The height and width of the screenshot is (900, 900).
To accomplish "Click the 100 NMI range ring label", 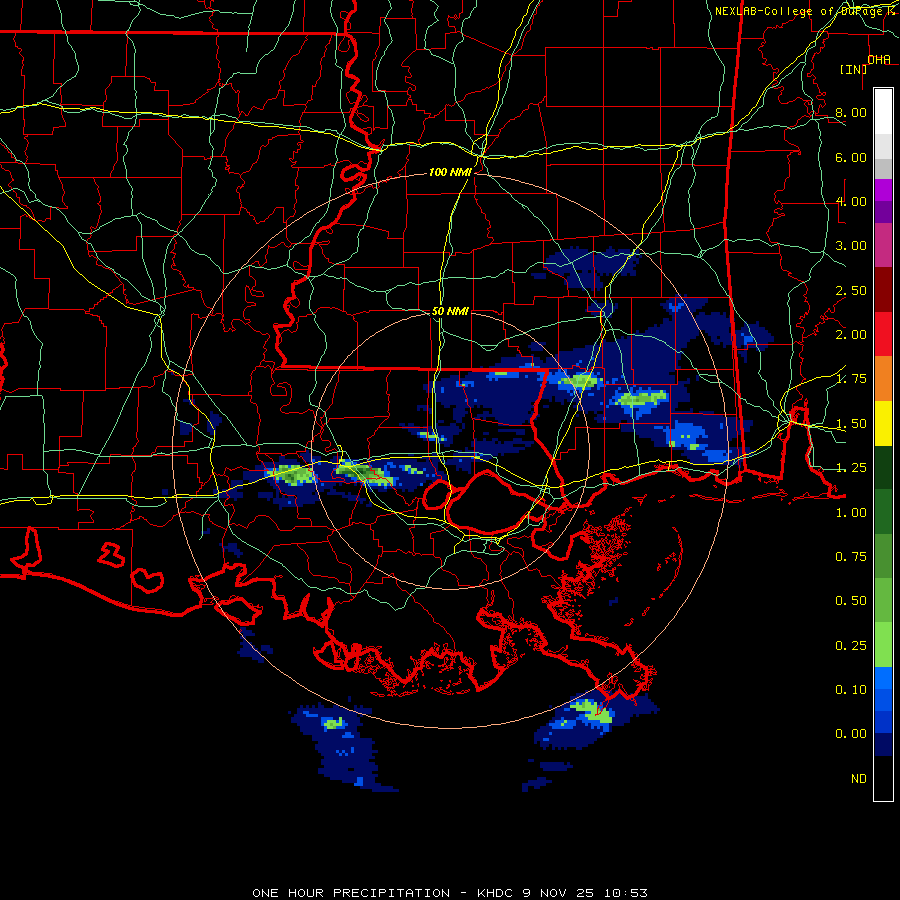I will 450,172.
